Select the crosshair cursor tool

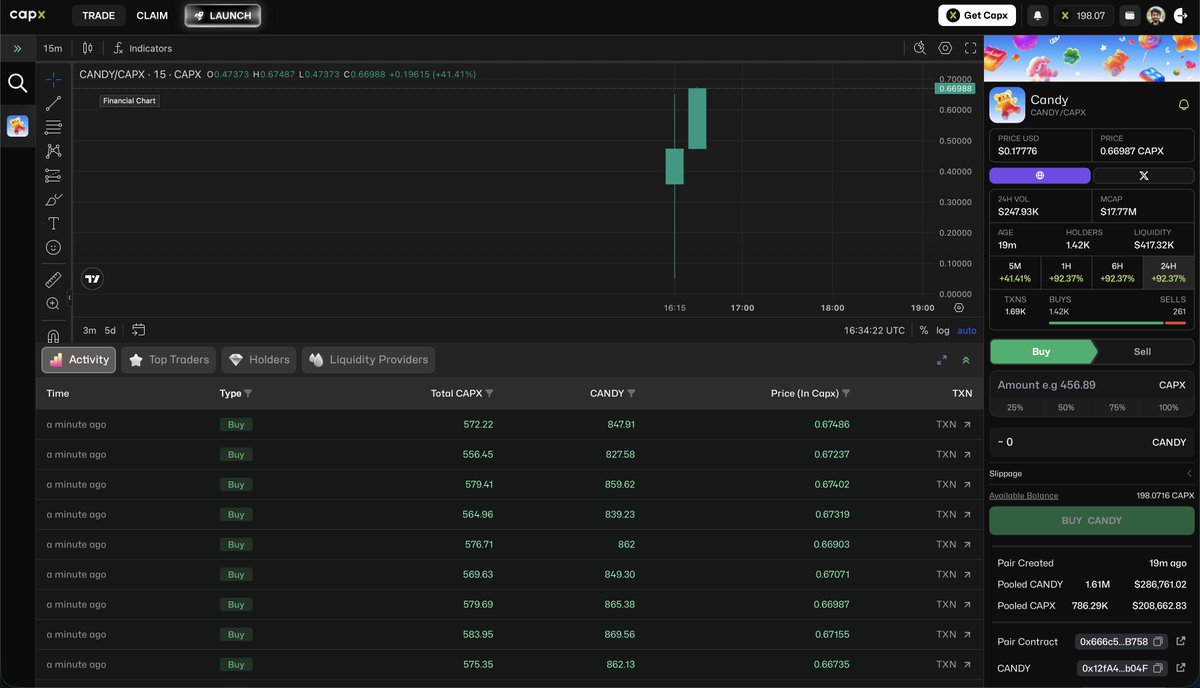pos(54,79)
